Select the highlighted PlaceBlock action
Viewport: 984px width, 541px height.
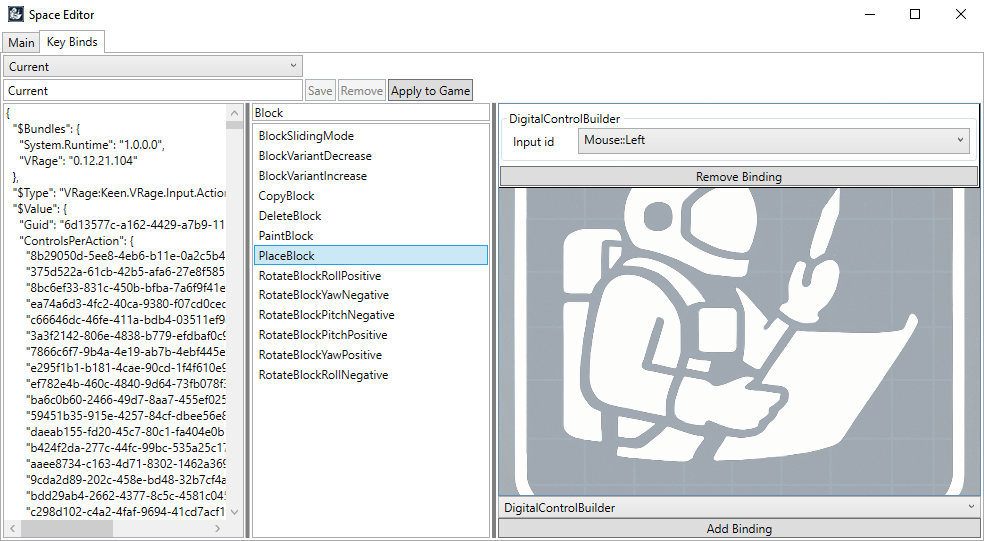(x=370, y=255)
